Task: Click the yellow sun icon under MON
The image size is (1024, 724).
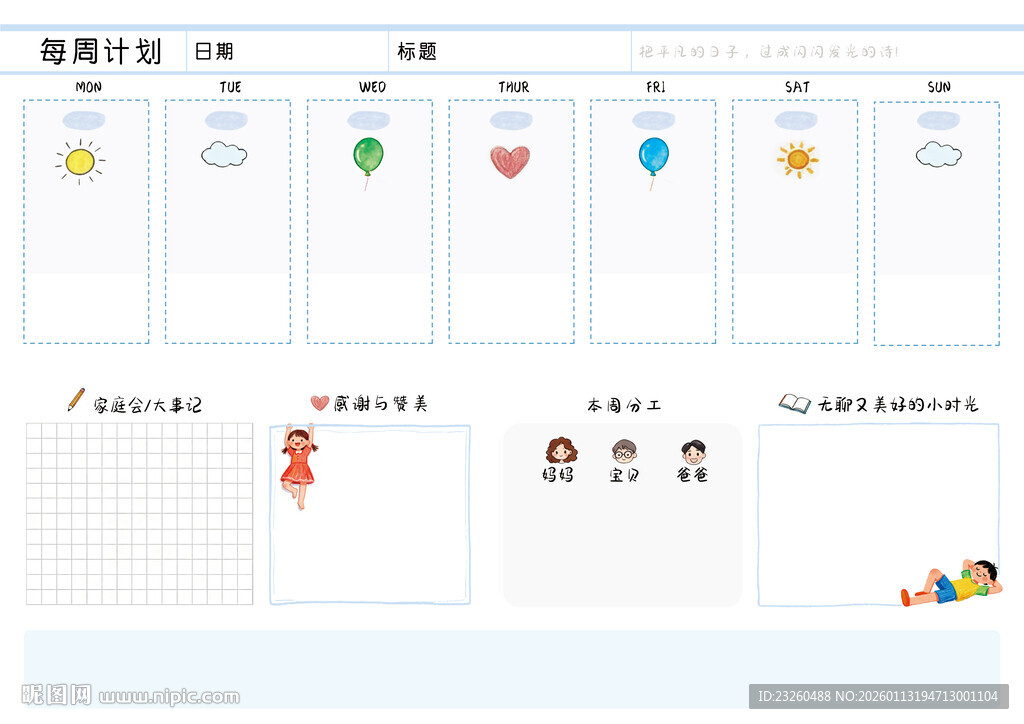Action: [80, 161]
